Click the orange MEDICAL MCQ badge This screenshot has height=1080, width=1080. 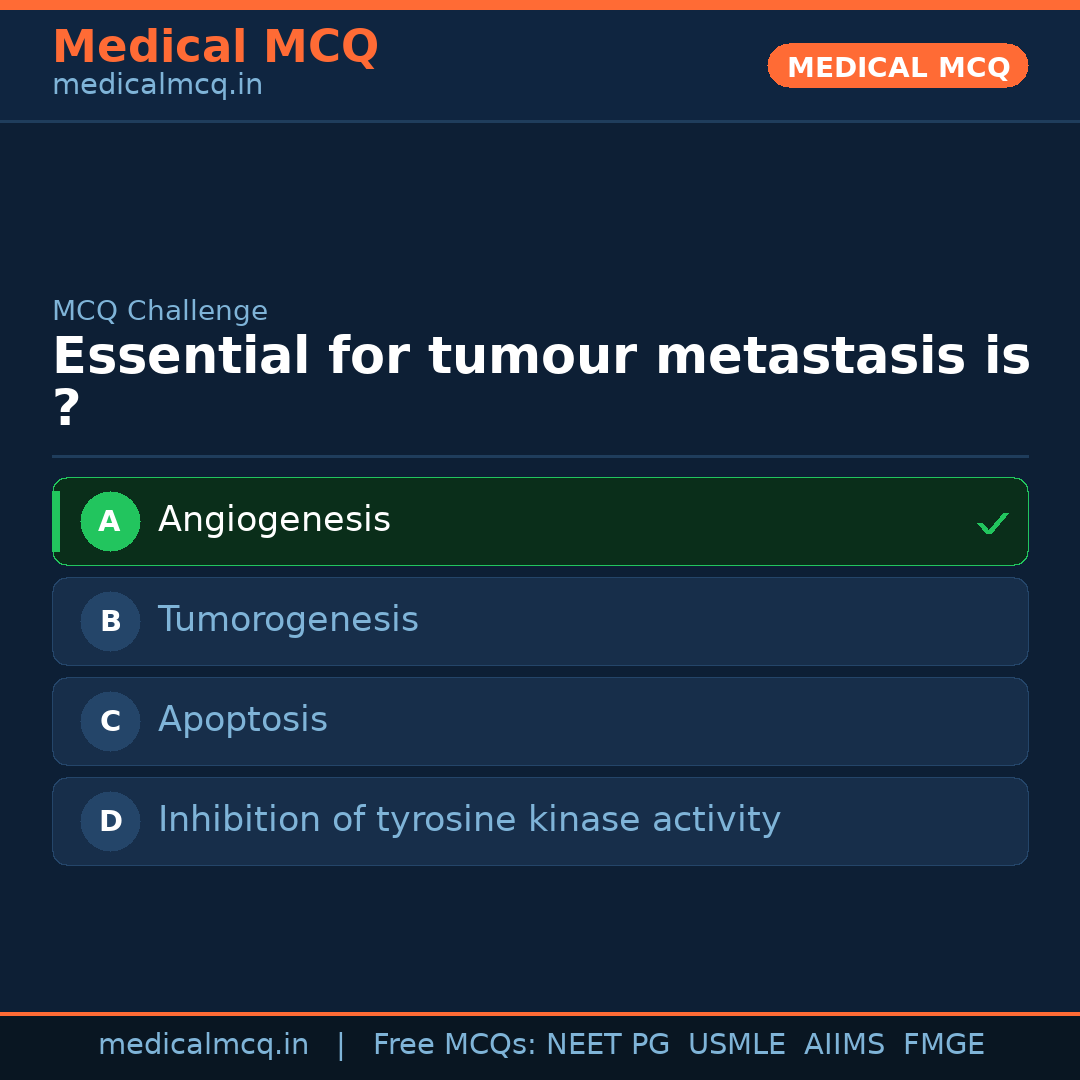coord(897,66)
